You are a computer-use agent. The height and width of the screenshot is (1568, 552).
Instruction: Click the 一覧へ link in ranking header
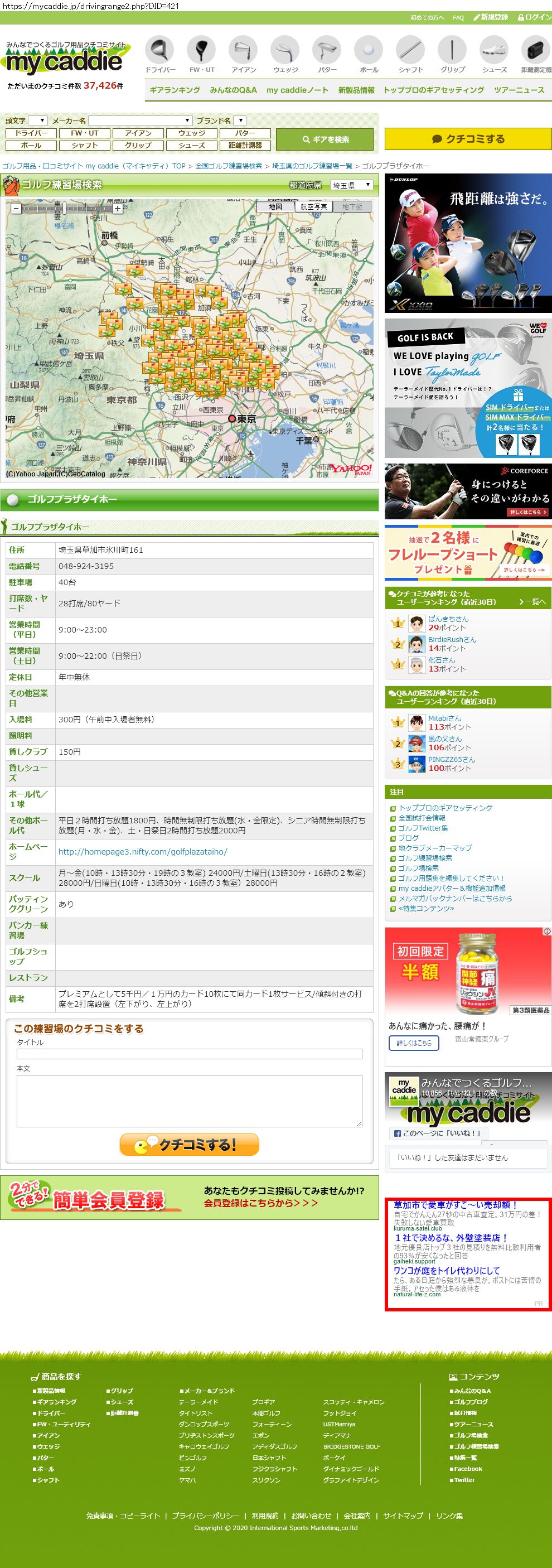point(532,601)
